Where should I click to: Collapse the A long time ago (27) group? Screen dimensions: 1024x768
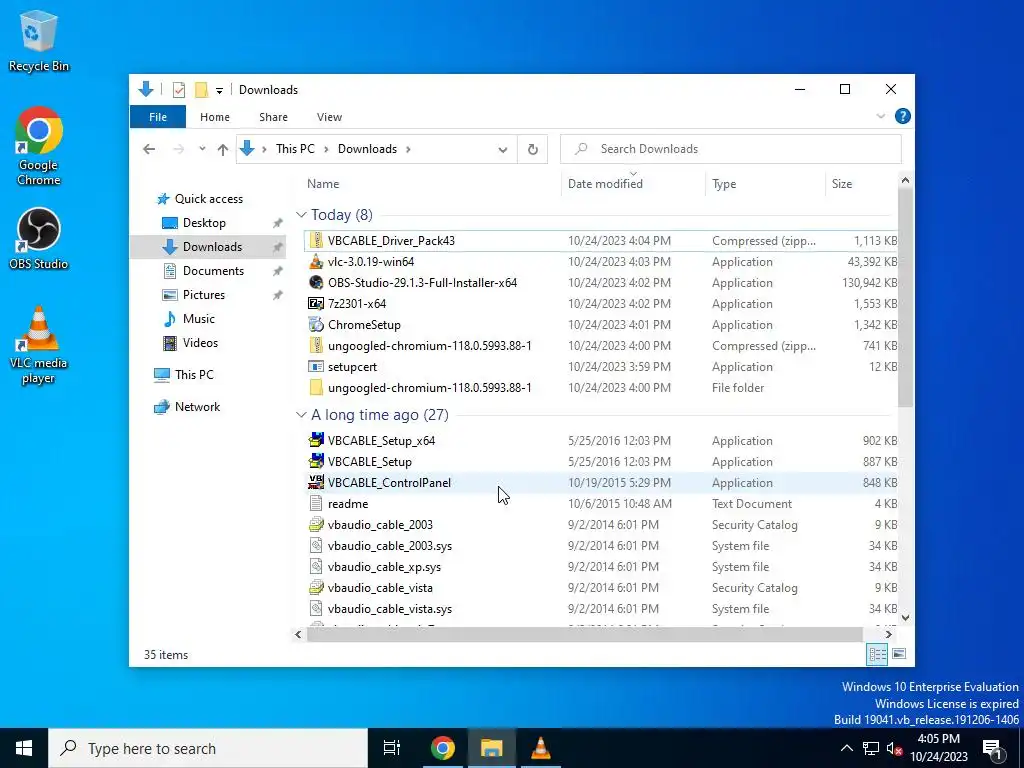(301, 415)
